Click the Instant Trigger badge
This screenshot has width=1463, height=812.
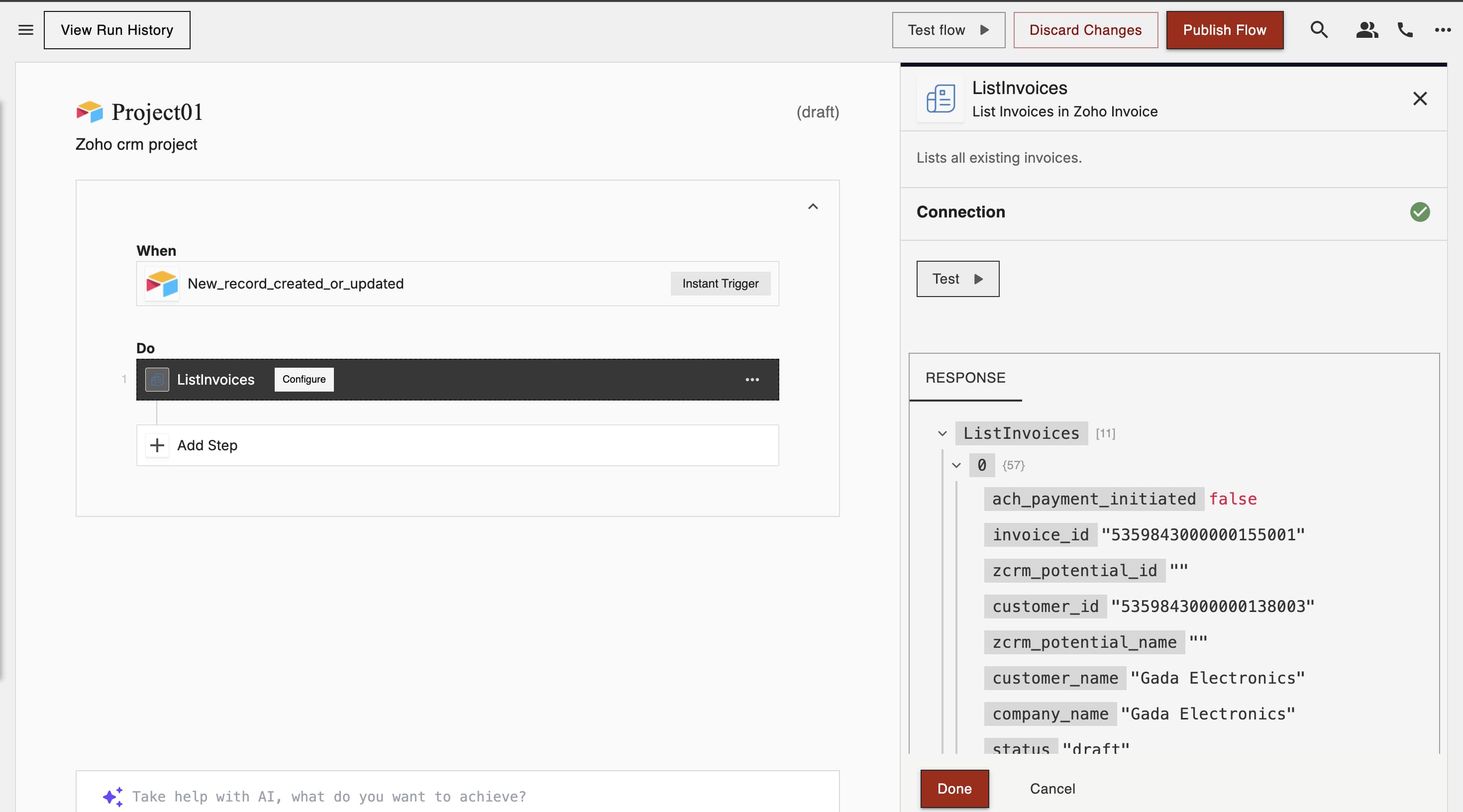point(720,283)
